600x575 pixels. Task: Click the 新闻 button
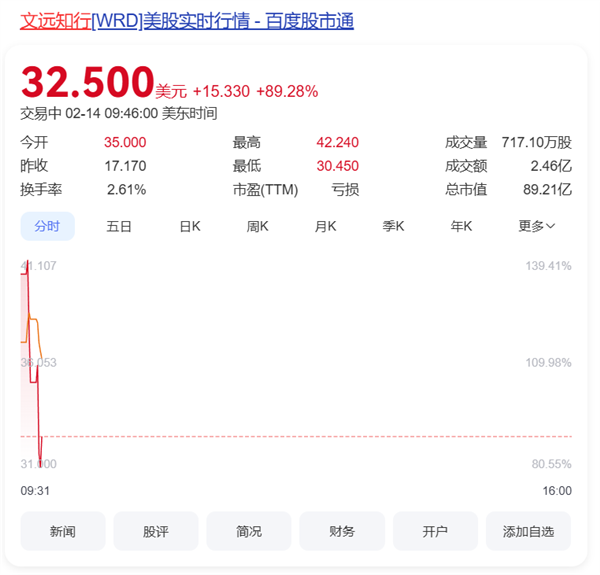tap(63, 531)
